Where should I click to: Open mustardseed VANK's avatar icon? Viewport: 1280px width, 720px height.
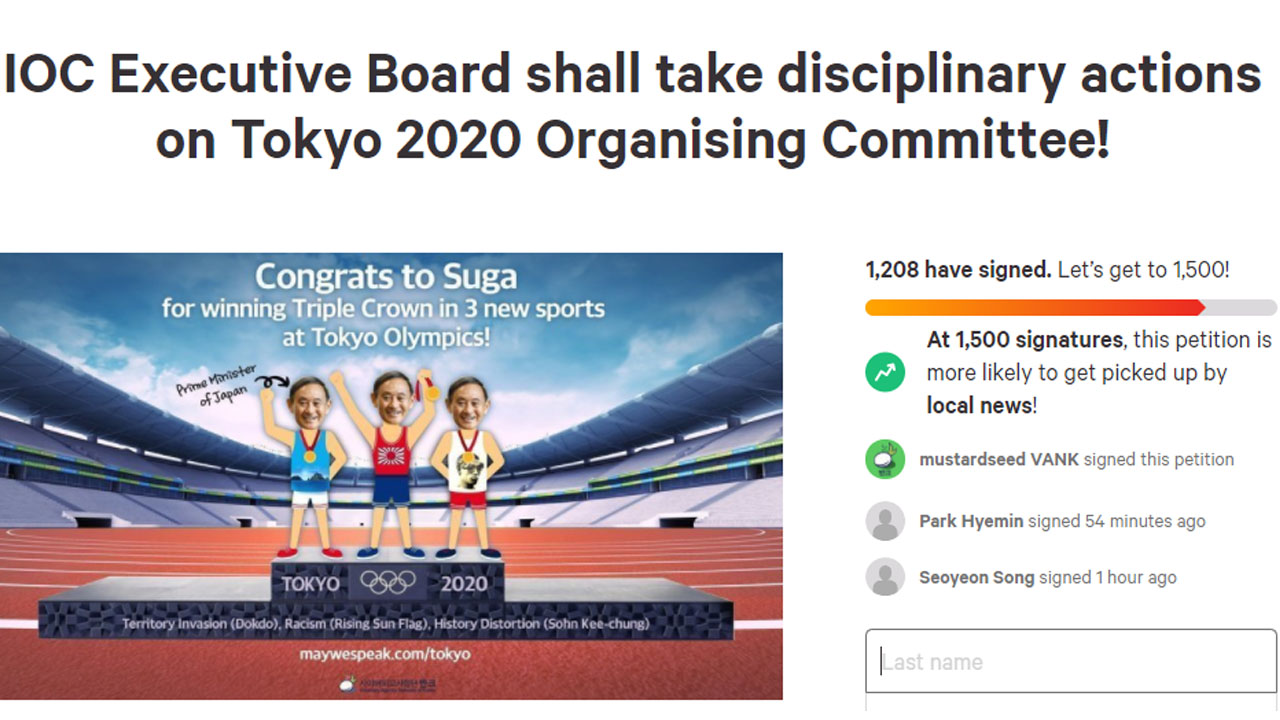coord(885,459)
